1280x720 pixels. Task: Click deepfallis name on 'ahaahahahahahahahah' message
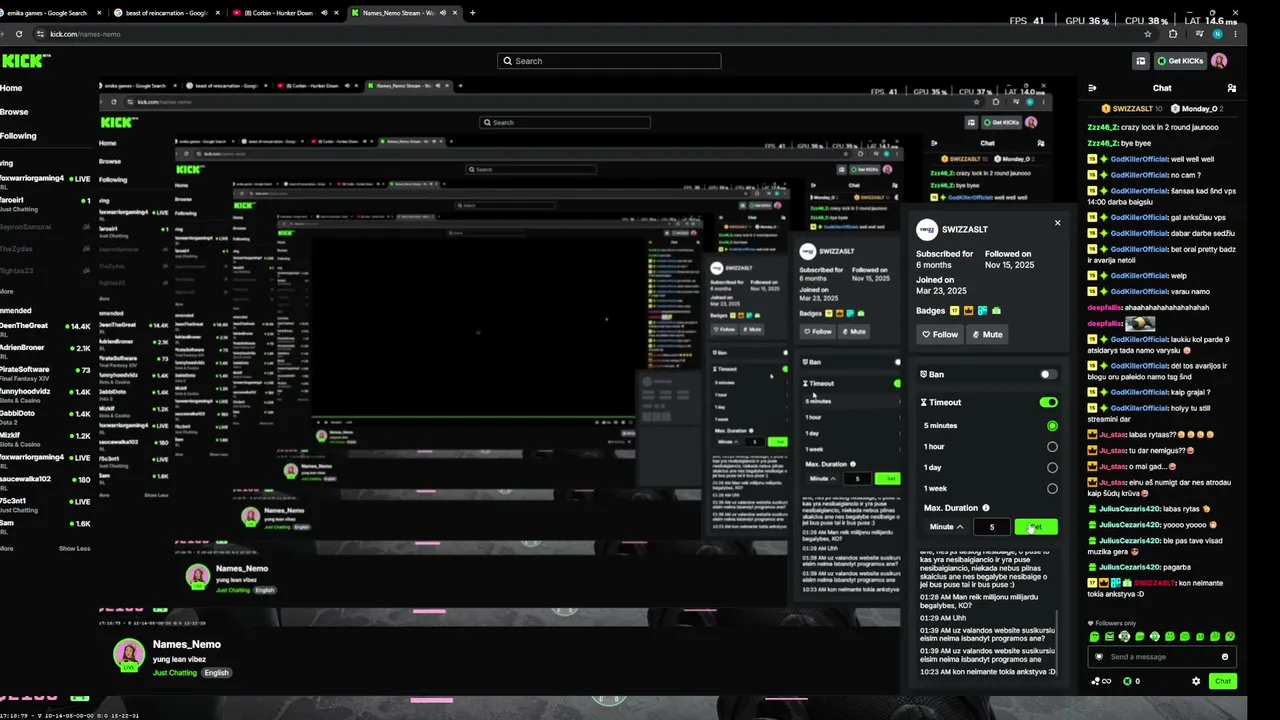[1105, 308]
